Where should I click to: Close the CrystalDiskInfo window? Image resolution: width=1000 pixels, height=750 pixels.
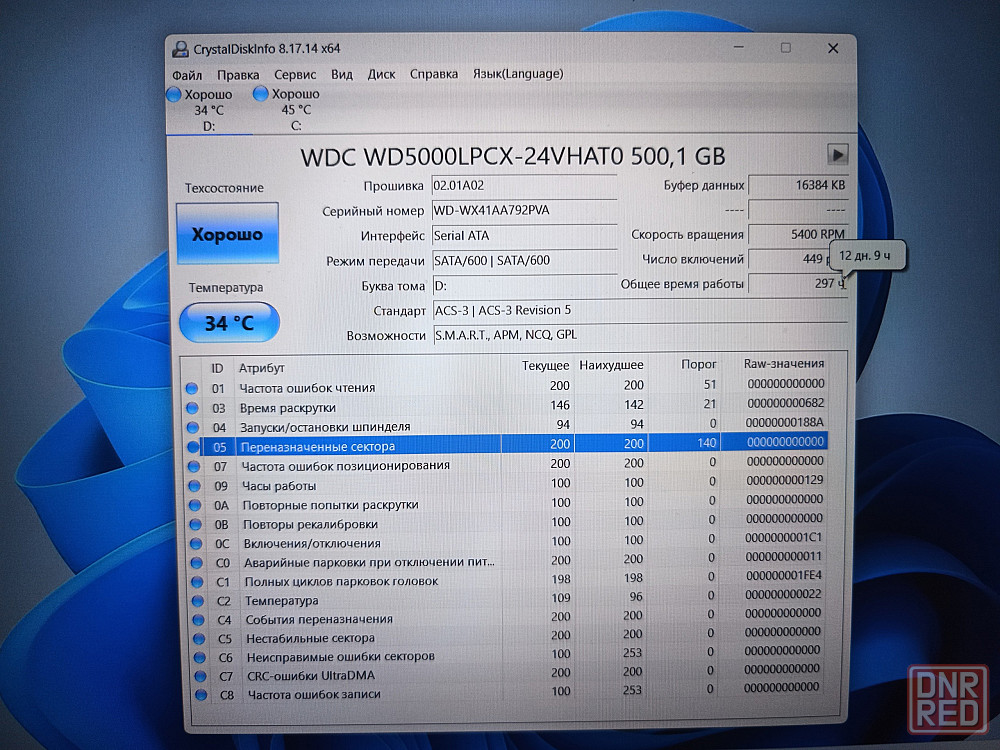point(832,48)
